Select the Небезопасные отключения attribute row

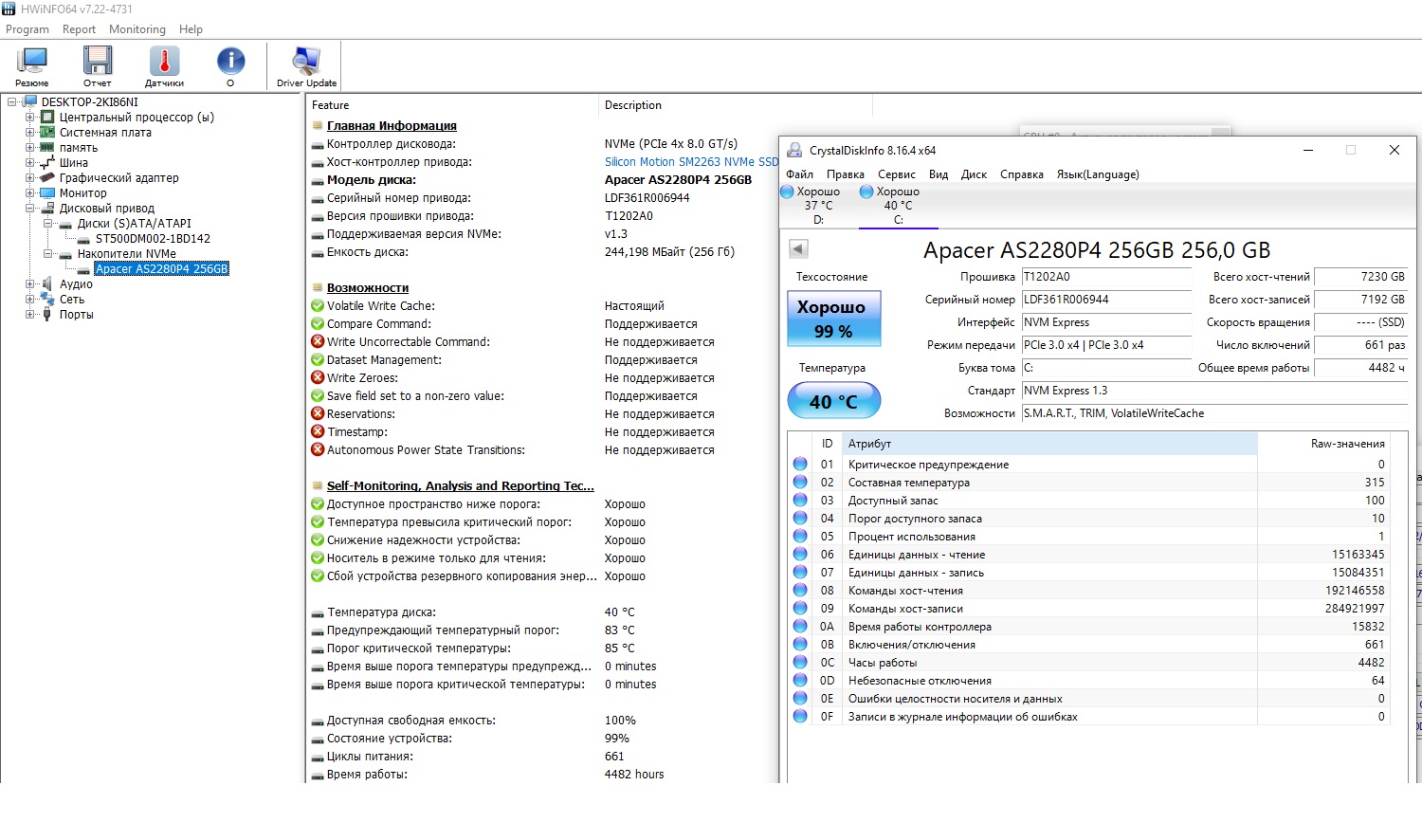pos(1088,681)
